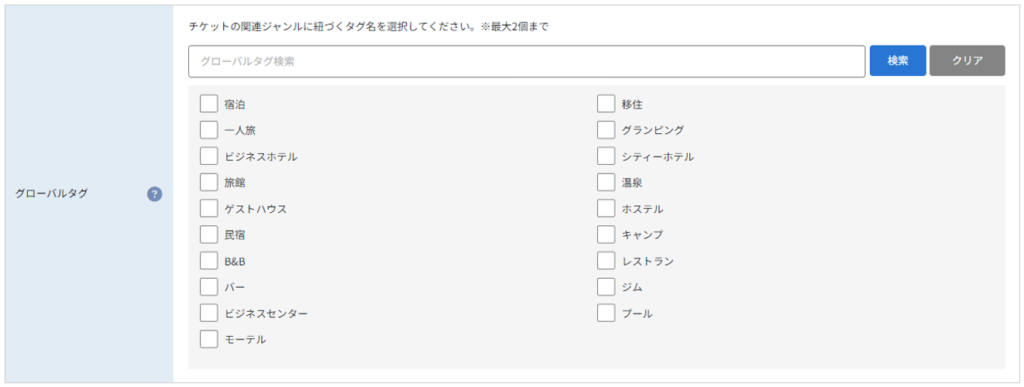Check the 一人旅 checkbox
Screen dimensions: 1024x387
tap(208, 130)
